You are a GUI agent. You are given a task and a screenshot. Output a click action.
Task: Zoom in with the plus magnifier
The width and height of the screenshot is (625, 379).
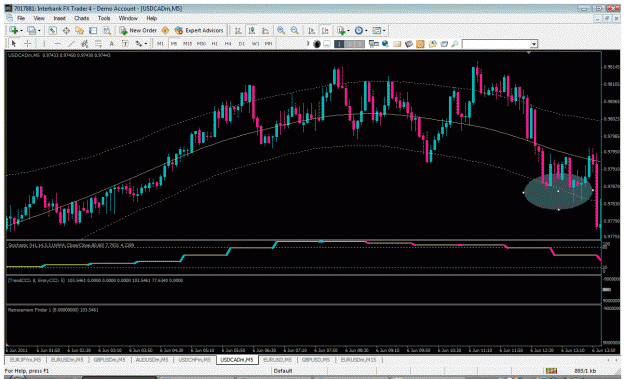click(x=281, y=30)
